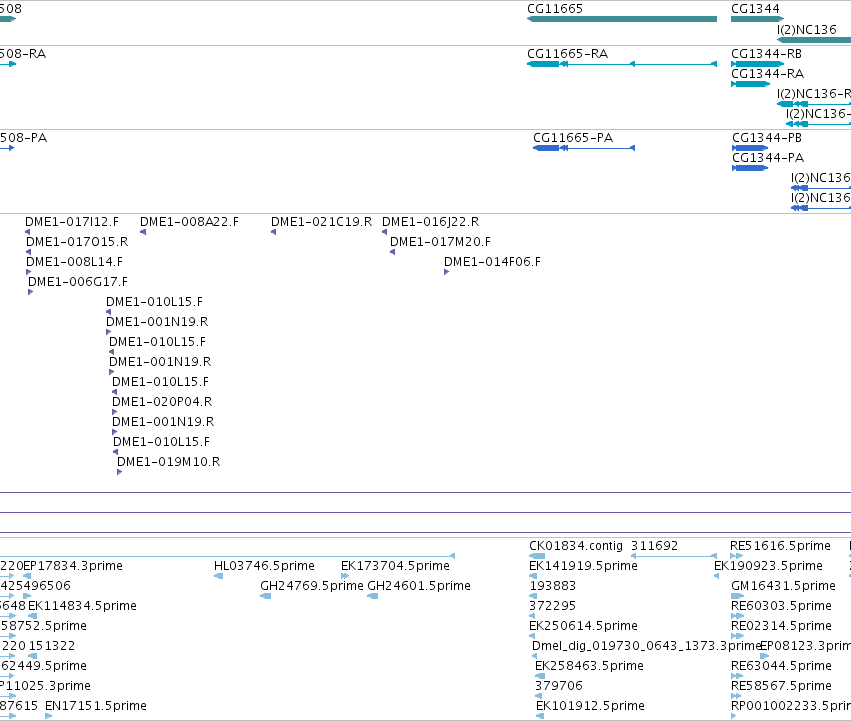The height and width of the screenshot is (721, 851).
Task: Select the EK101912.5prime EST label
Action: [590, 706]
